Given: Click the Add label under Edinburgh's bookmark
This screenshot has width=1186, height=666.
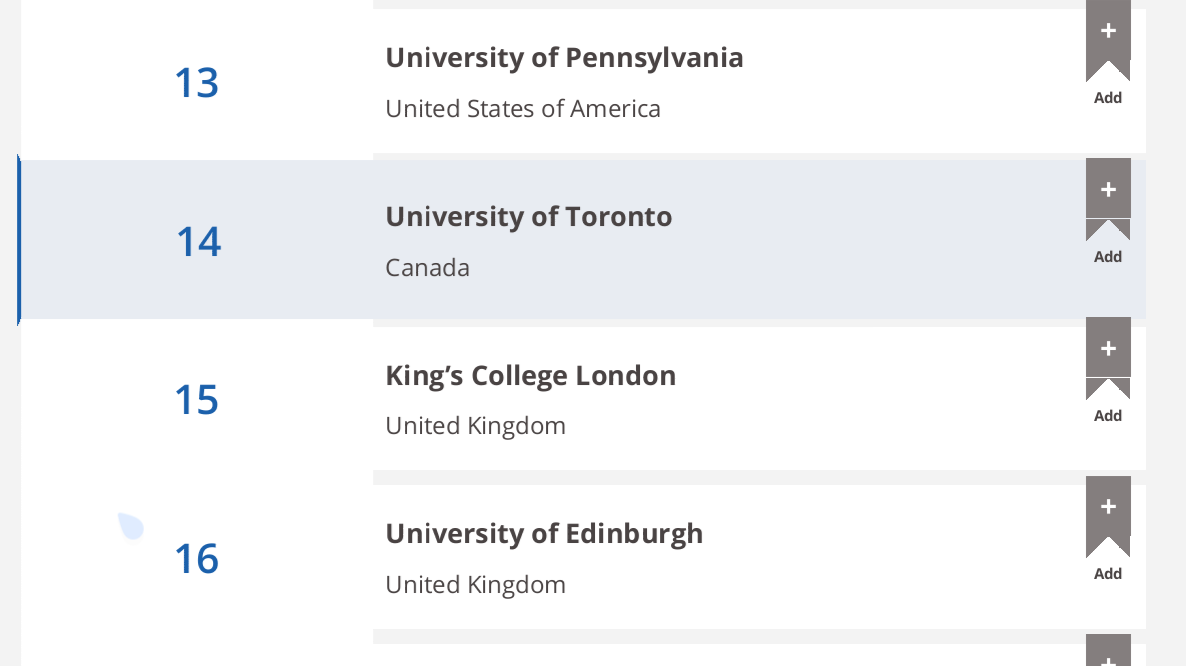Looking at the screenshot, I should [1108, 574].
